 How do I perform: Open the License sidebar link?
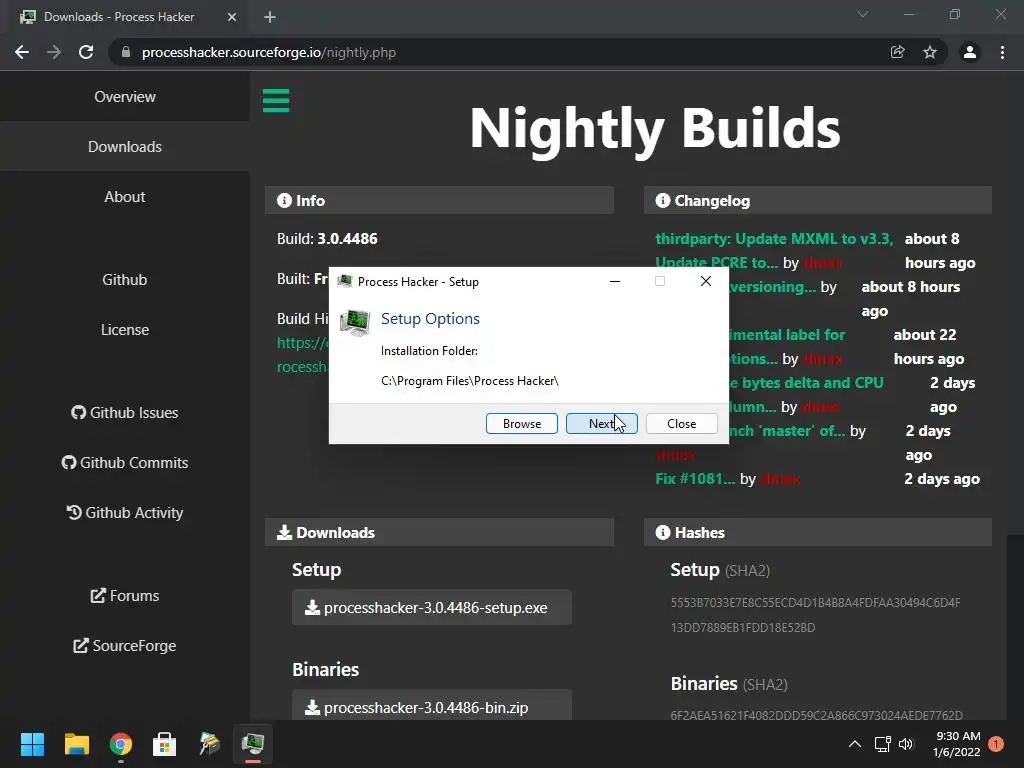(x=125, y=330)
